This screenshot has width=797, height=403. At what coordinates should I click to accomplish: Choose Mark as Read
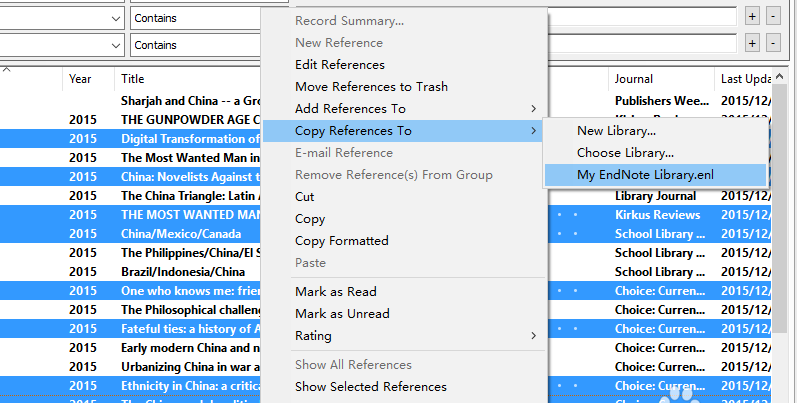[x=335, y=291]
